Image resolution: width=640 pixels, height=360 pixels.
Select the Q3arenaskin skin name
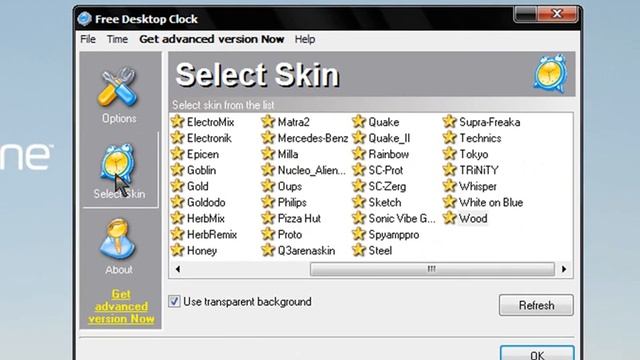pos(306,251)
